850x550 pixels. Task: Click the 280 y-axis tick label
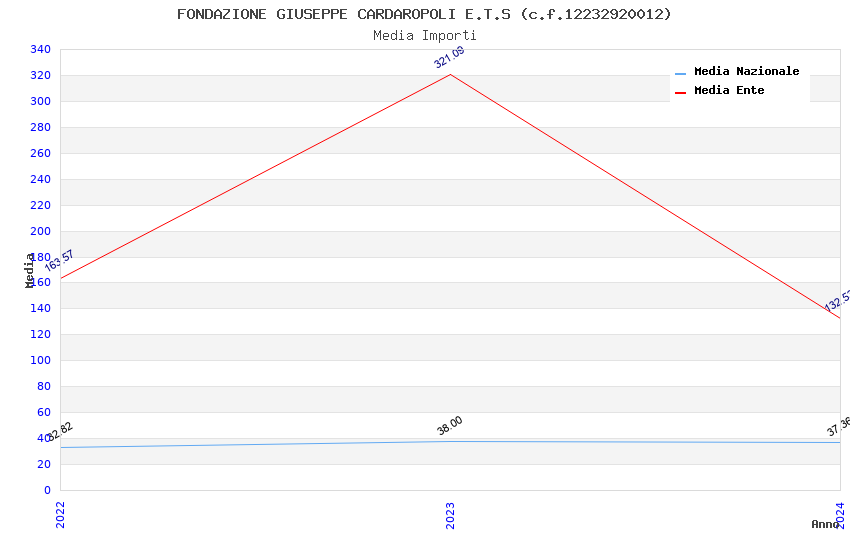pos(40,127)
